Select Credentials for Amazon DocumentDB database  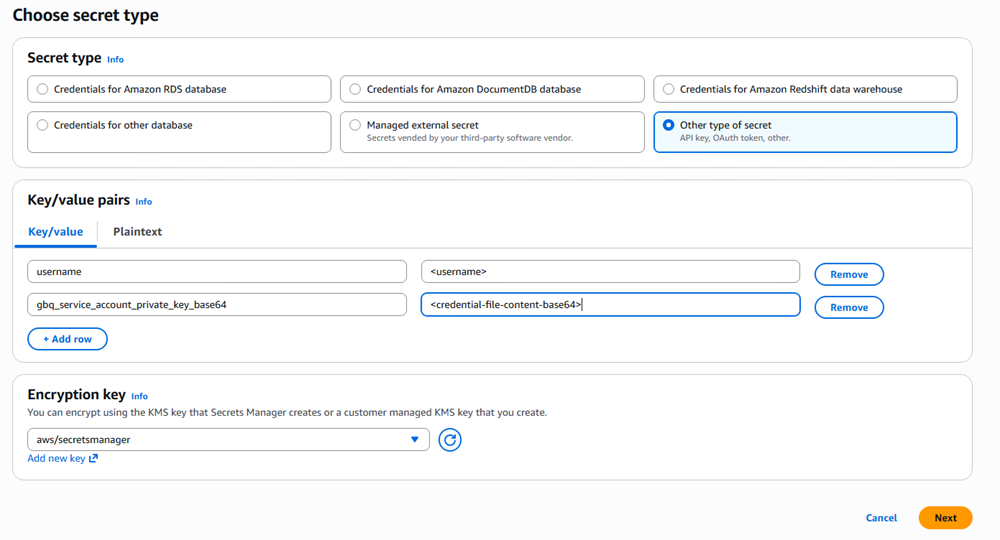point(355,89)
